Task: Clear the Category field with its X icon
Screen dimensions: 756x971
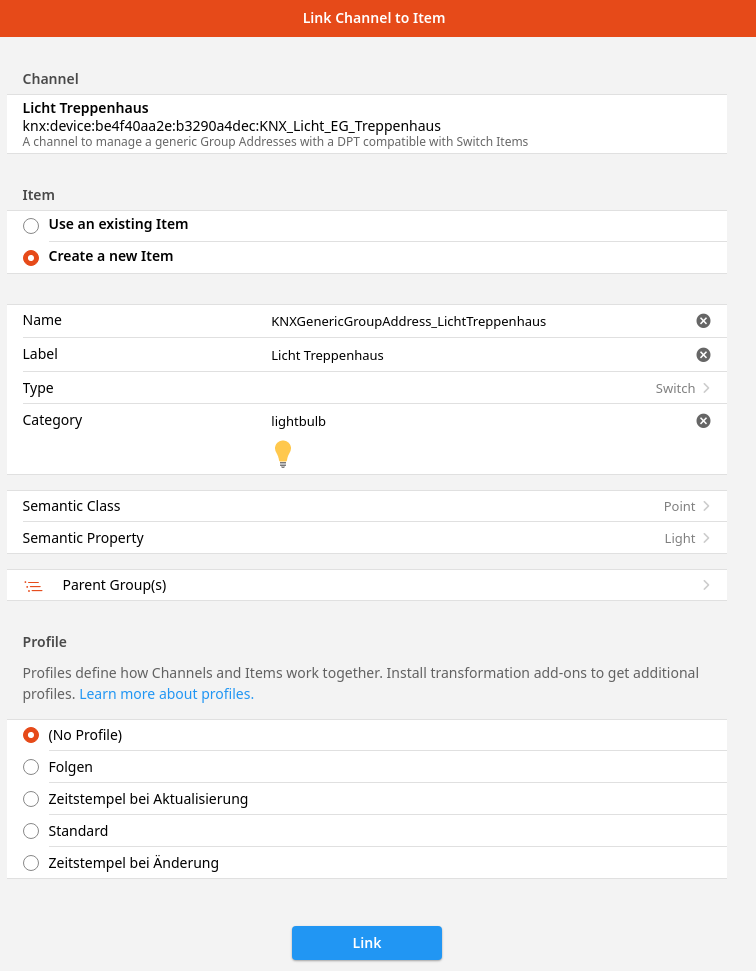Action: pos(703,421)
